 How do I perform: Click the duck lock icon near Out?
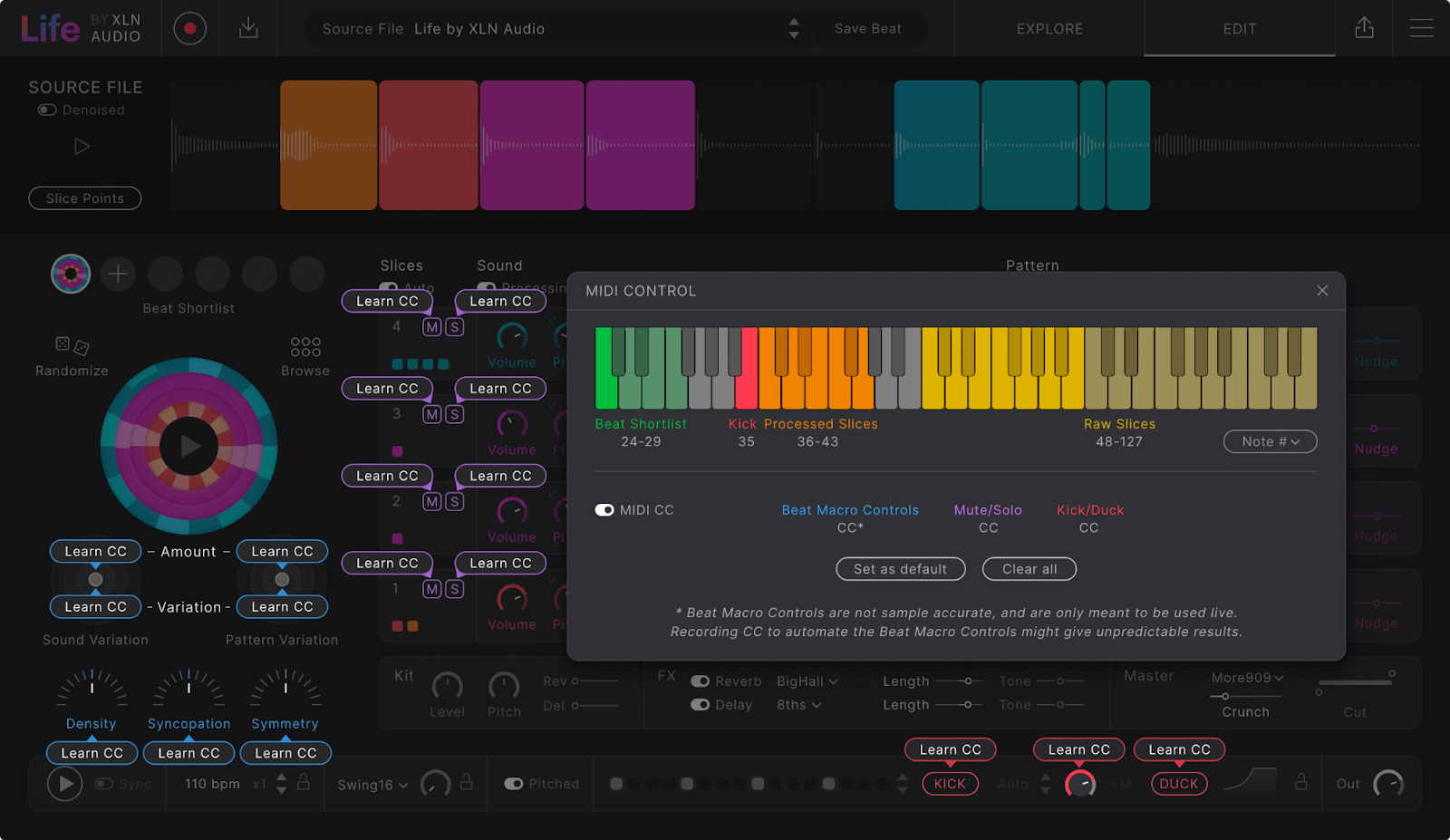[1300, 781]
